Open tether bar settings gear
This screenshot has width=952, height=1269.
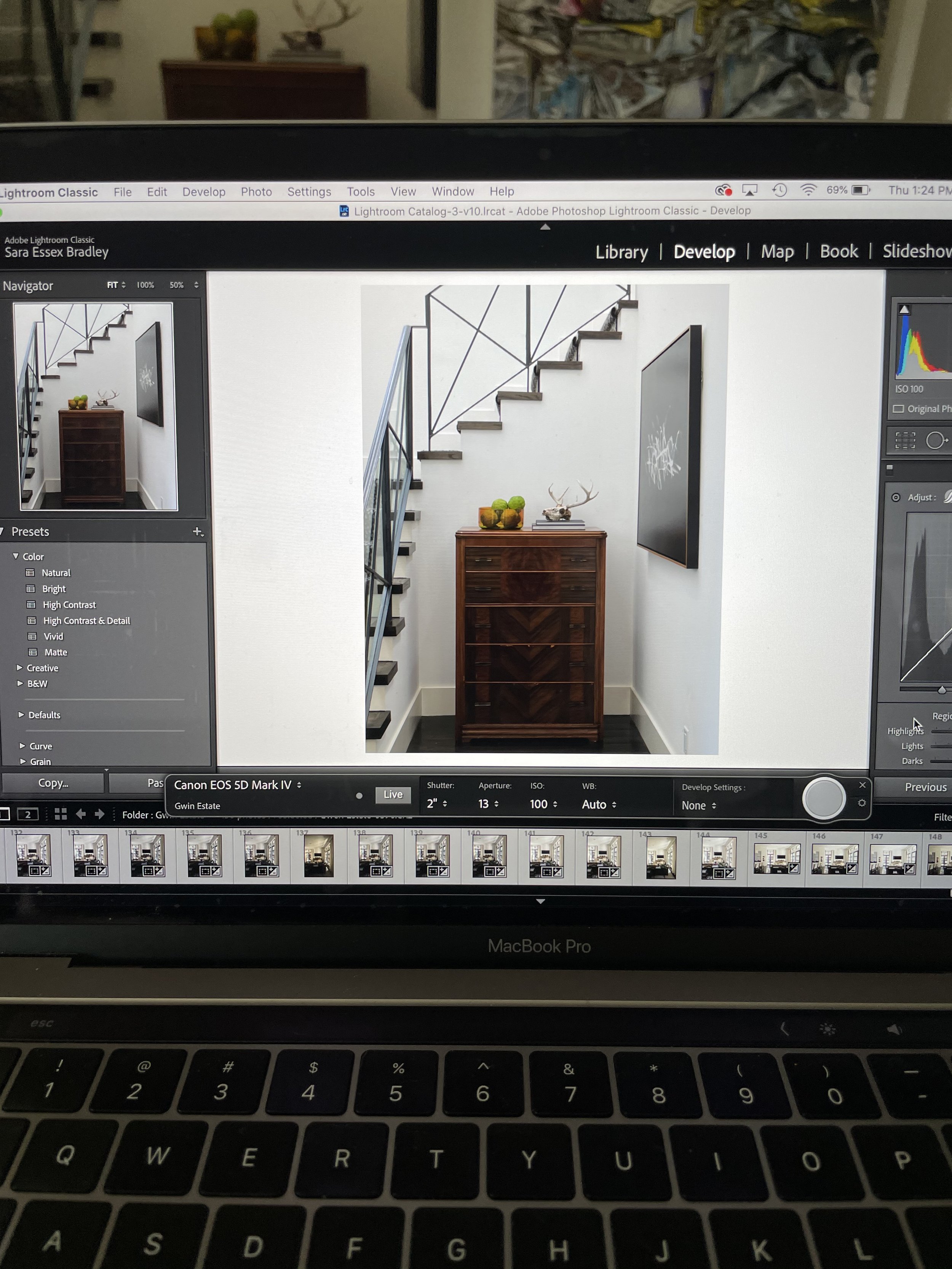861,803
